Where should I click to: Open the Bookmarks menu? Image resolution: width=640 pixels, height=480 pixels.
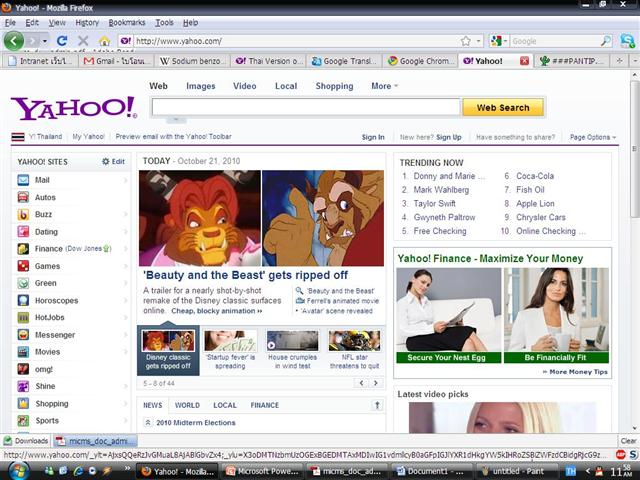[127, 23]
